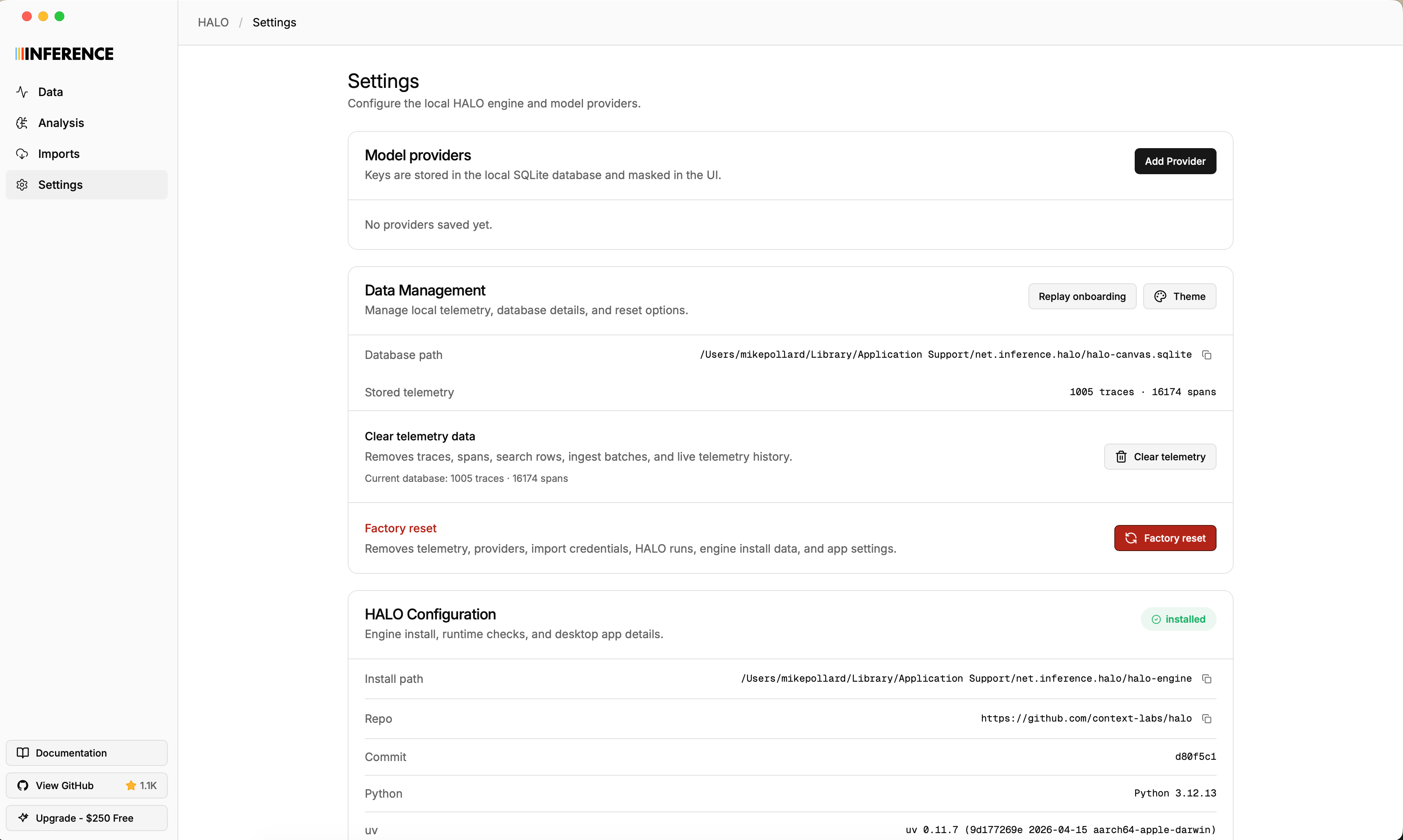Click the GitHub star count 1.1K
This screenshot has height=840, width=1403.
(x=142, y=785)
